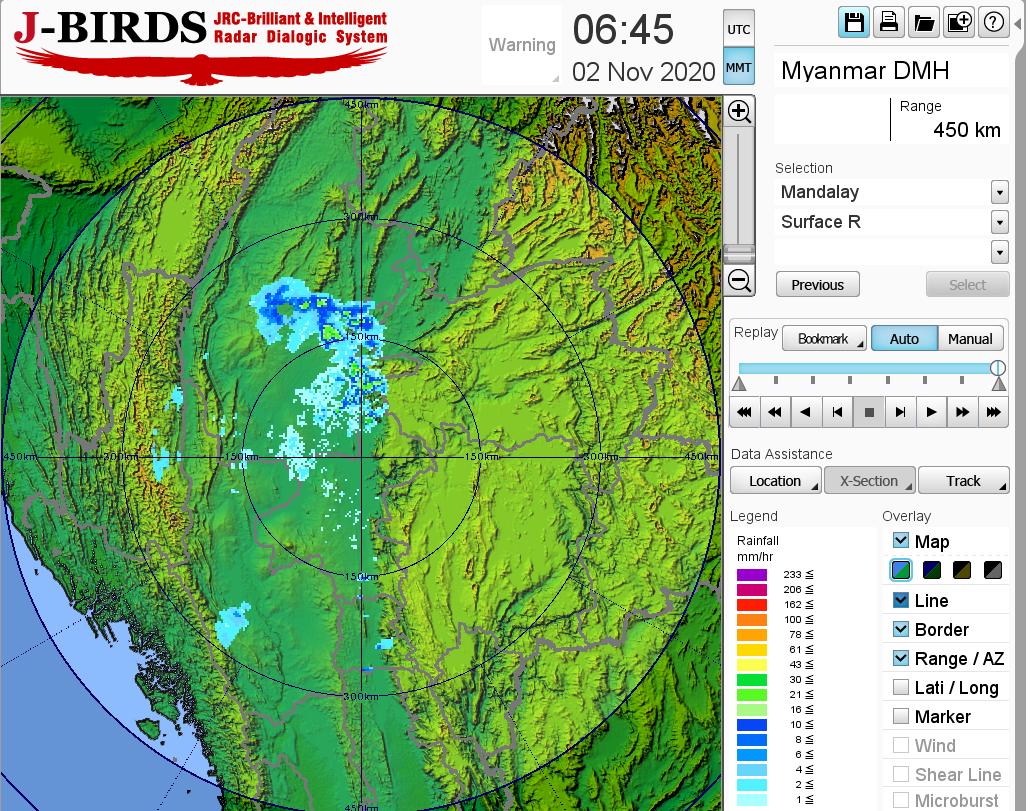Select the dark blue-green map color swatch
This screenshot has height=811, width=1030.
coord(932,571)
